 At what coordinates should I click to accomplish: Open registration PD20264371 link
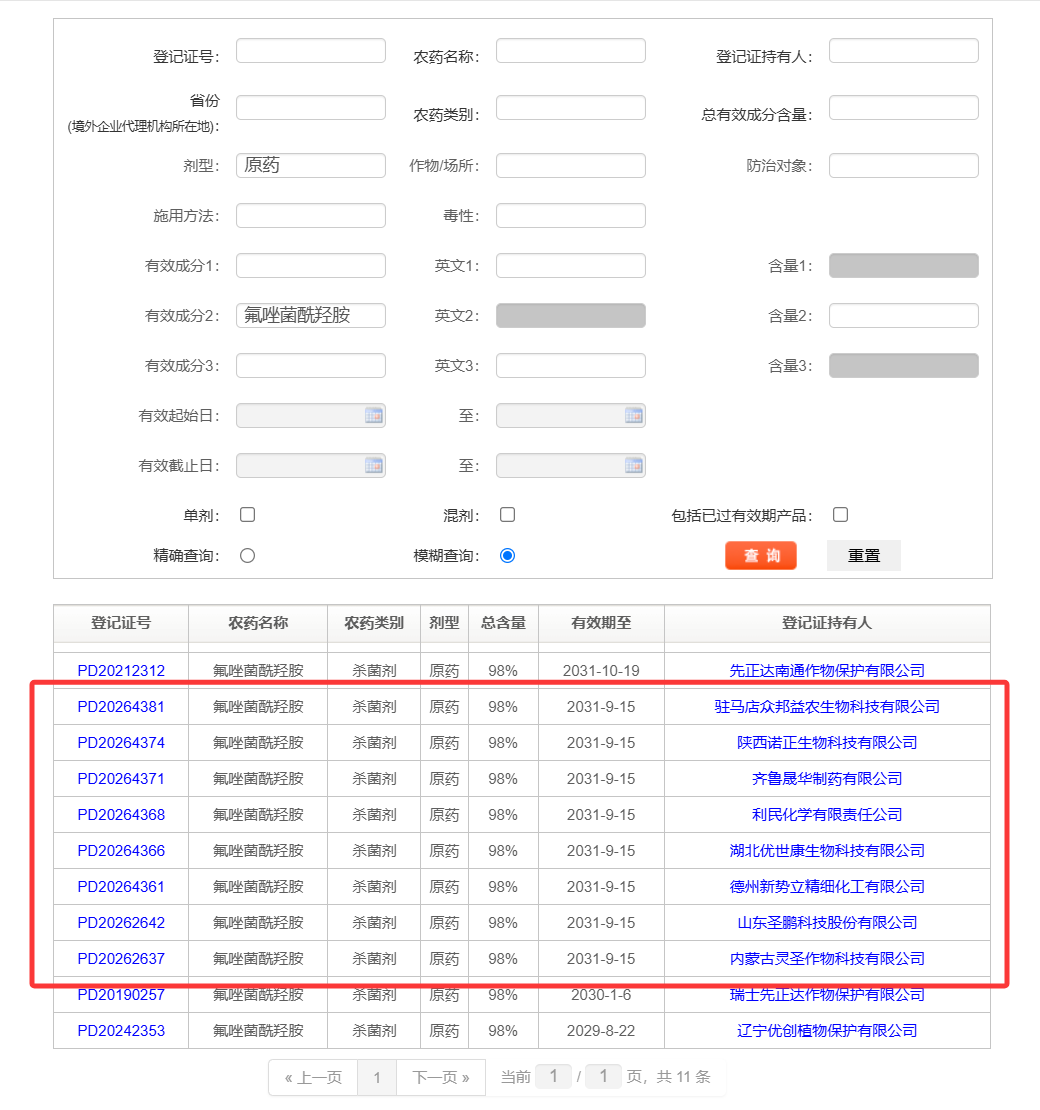pos(121,779)
